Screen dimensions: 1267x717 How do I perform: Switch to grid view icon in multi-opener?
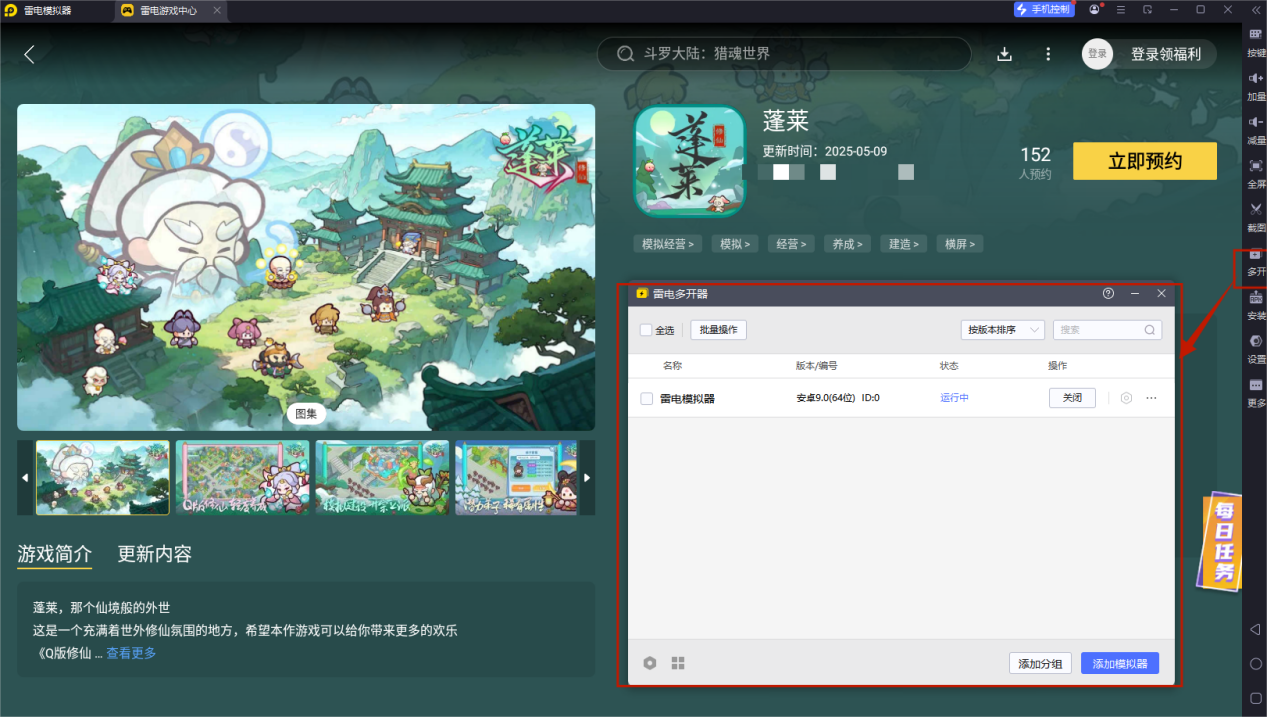(678, 663)
